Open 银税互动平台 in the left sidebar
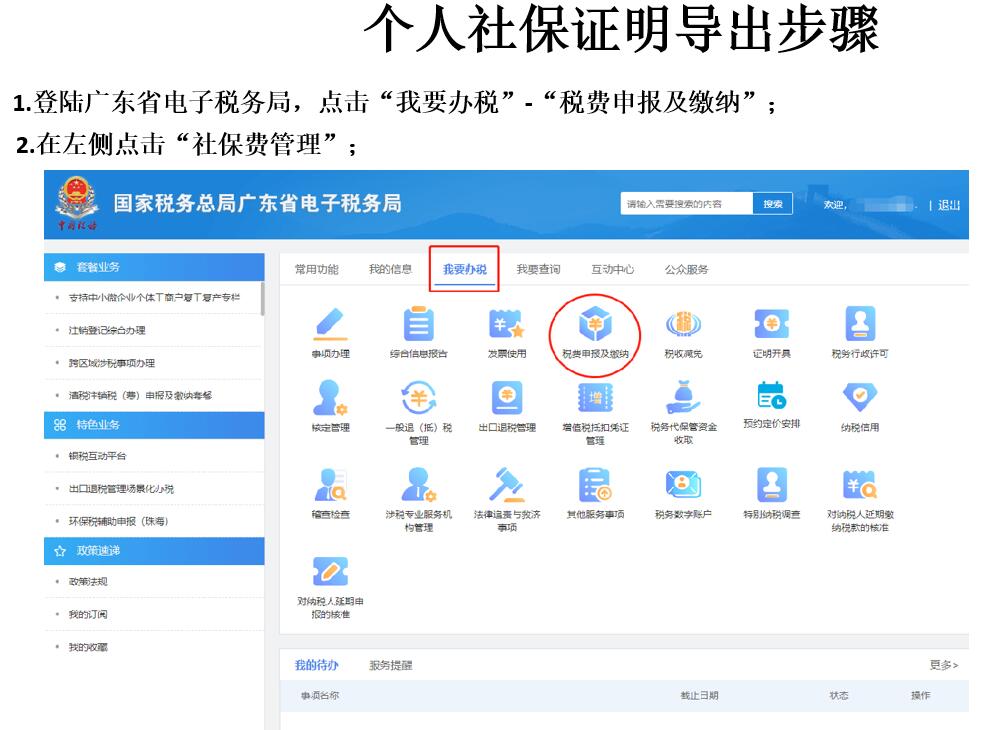The height and width of the screenshot is (730, 1006). pos(98,456)
